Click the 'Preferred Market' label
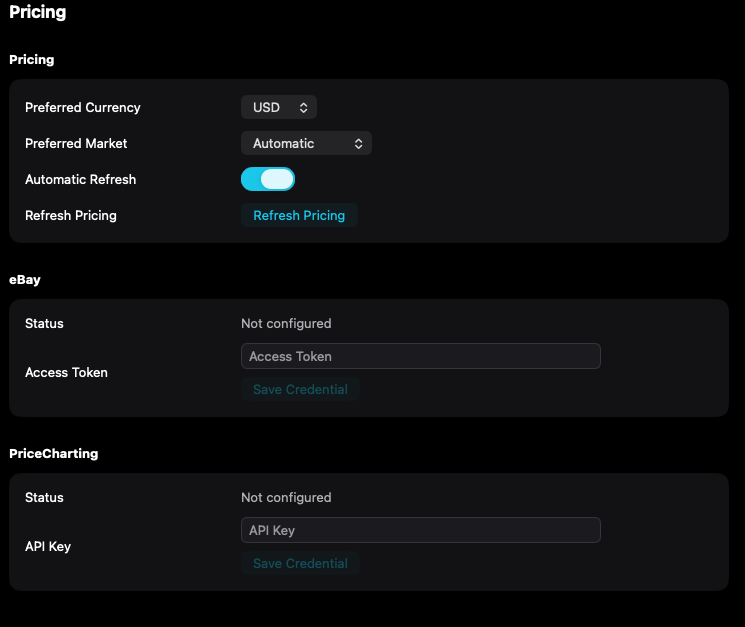Image resolution: width=745 pixels, height=627 pixels. click(x=76, y=143)
